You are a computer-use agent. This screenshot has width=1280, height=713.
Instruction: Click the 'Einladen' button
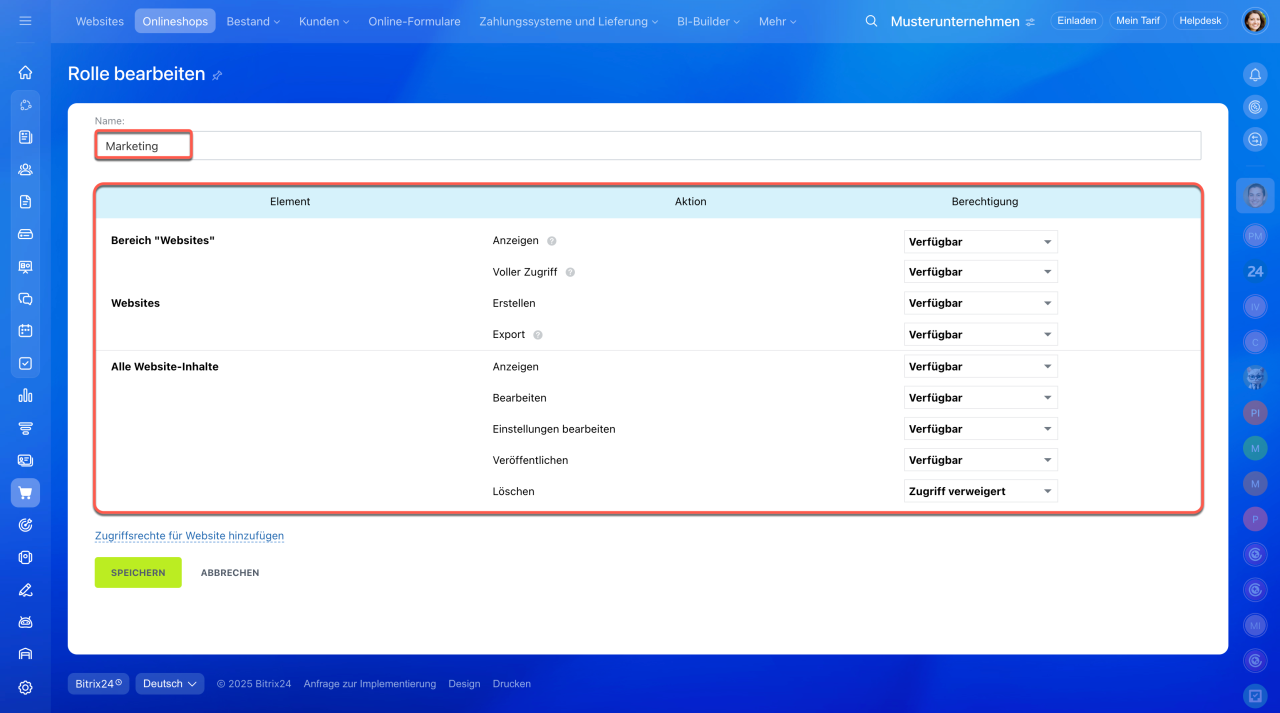coord(1076,21)
